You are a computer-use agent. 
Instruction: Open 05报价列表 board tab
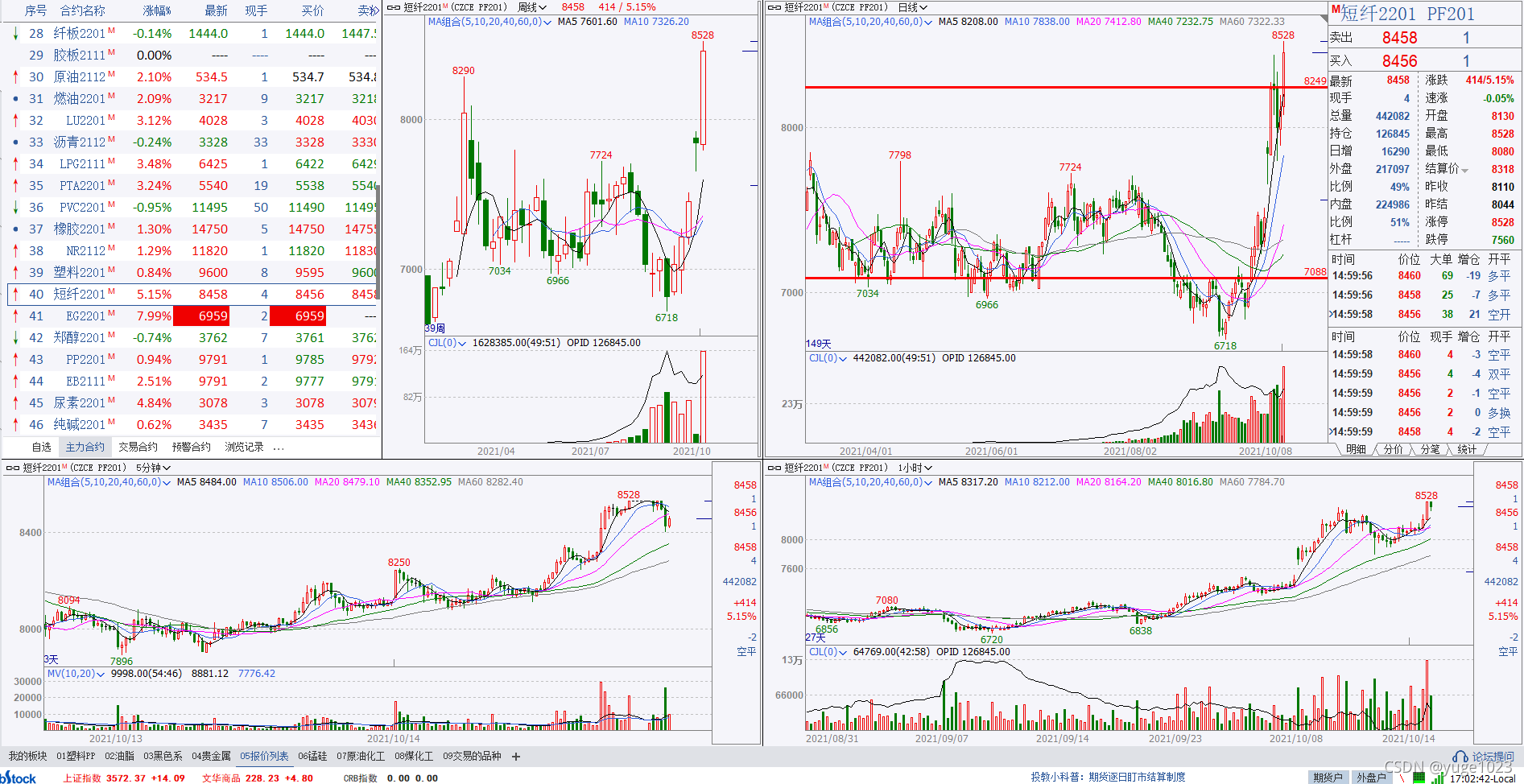pos(264,757)
